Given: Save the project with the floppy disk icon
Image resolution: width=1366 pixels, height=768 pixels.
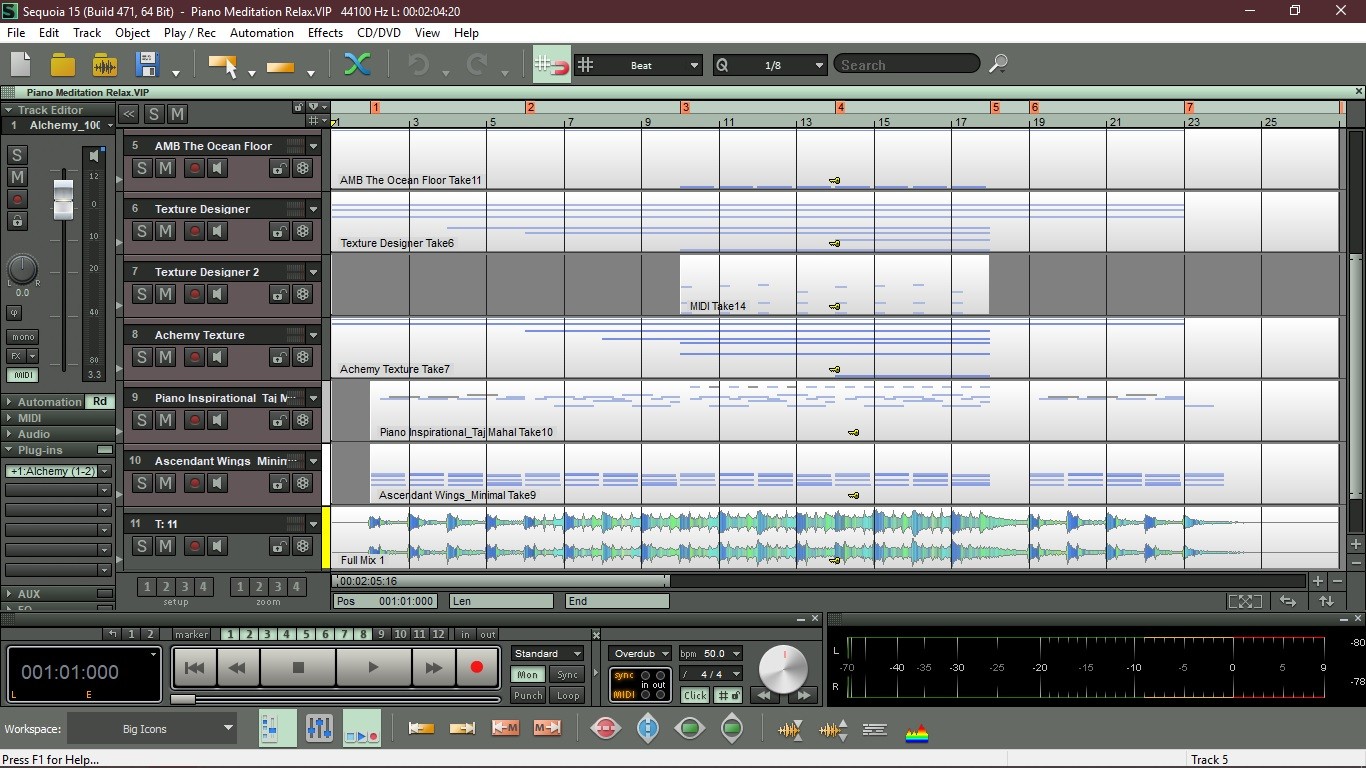Looking at the screenshot, I should (148, 65).
